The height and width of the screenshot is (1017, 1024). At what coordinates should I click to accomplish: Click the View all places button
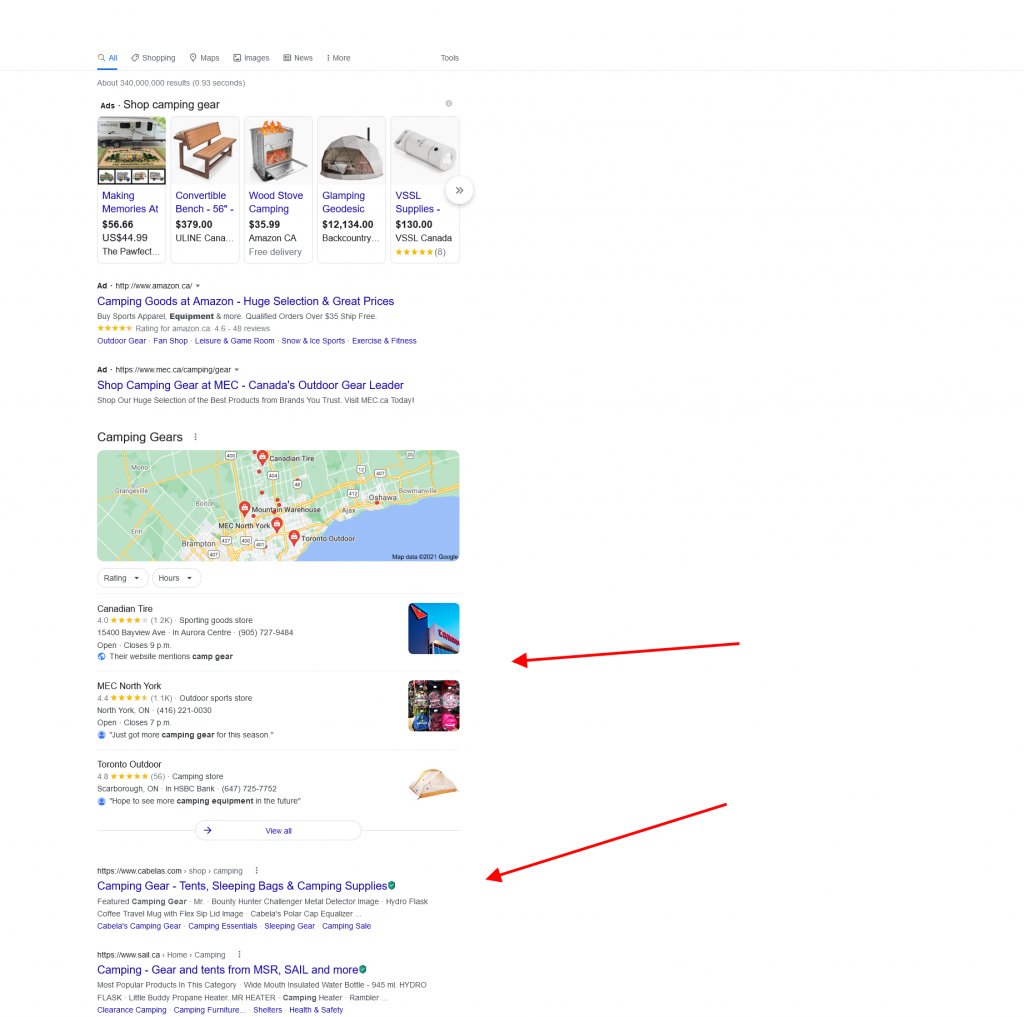pos(278,830)
